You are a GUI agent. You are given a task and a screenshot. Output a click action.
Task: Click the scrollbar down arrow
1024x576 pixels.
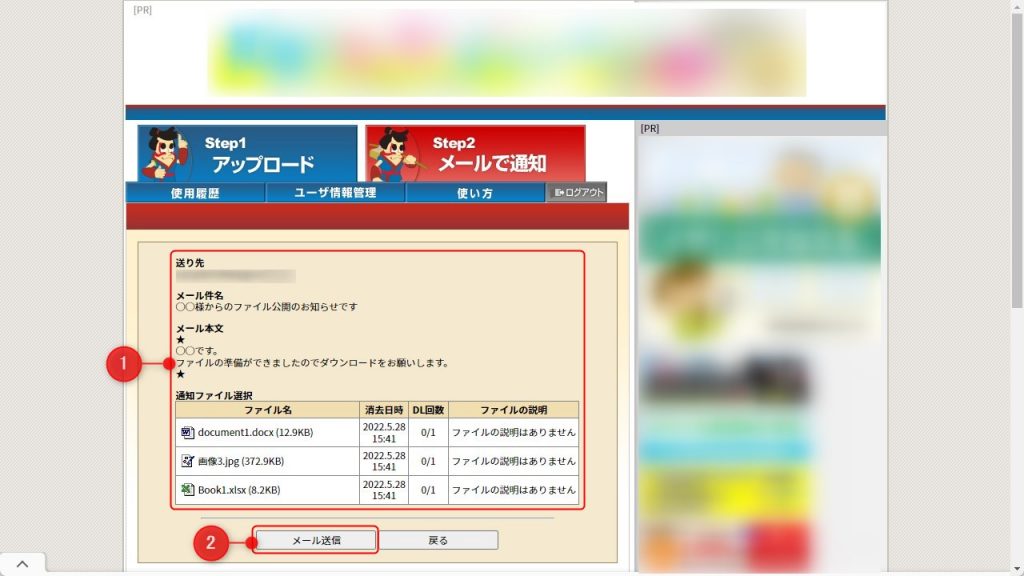pyautogui.click(x=1017, y=570)
